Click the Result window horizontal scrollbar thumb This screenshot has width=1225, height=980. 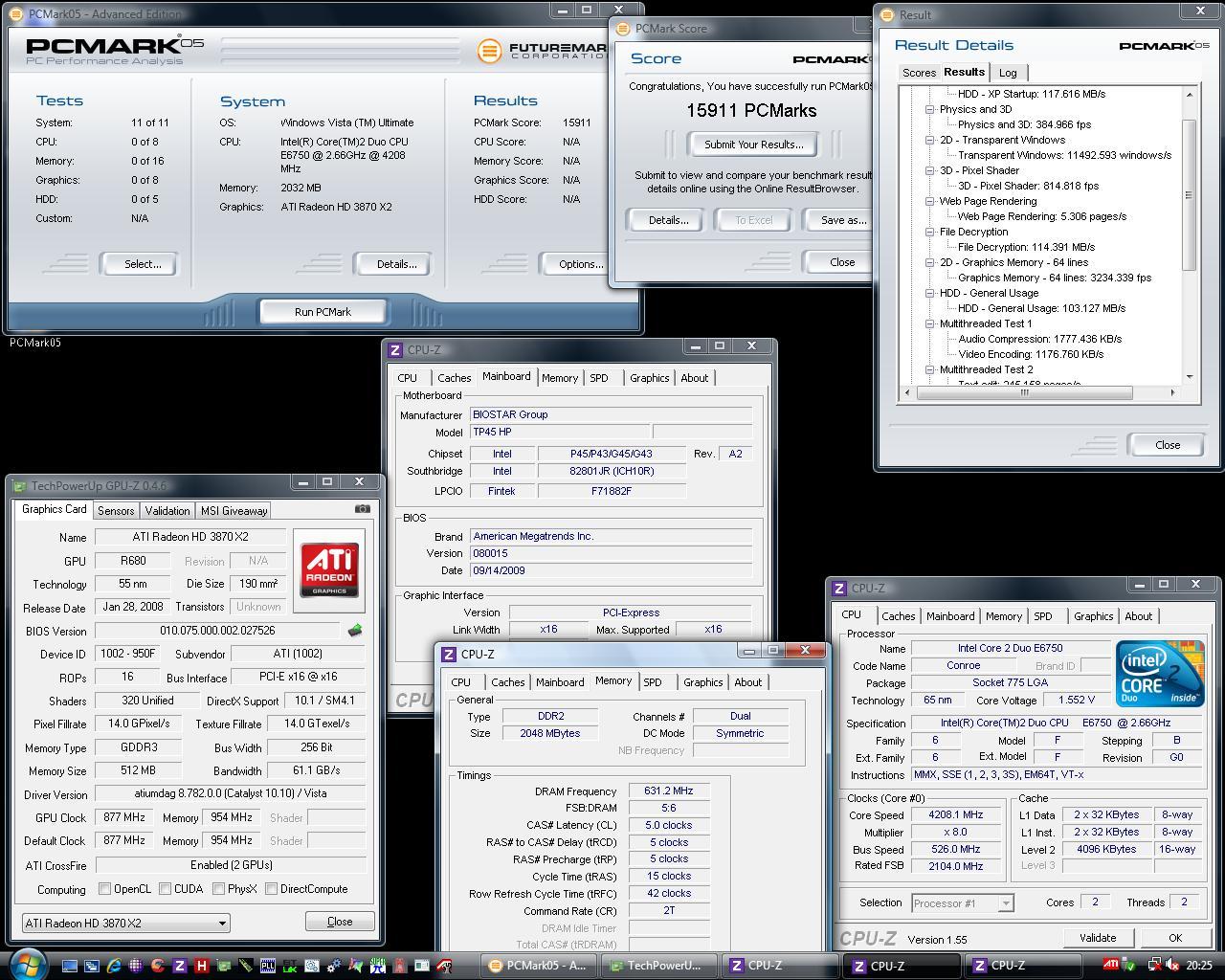1024,392
